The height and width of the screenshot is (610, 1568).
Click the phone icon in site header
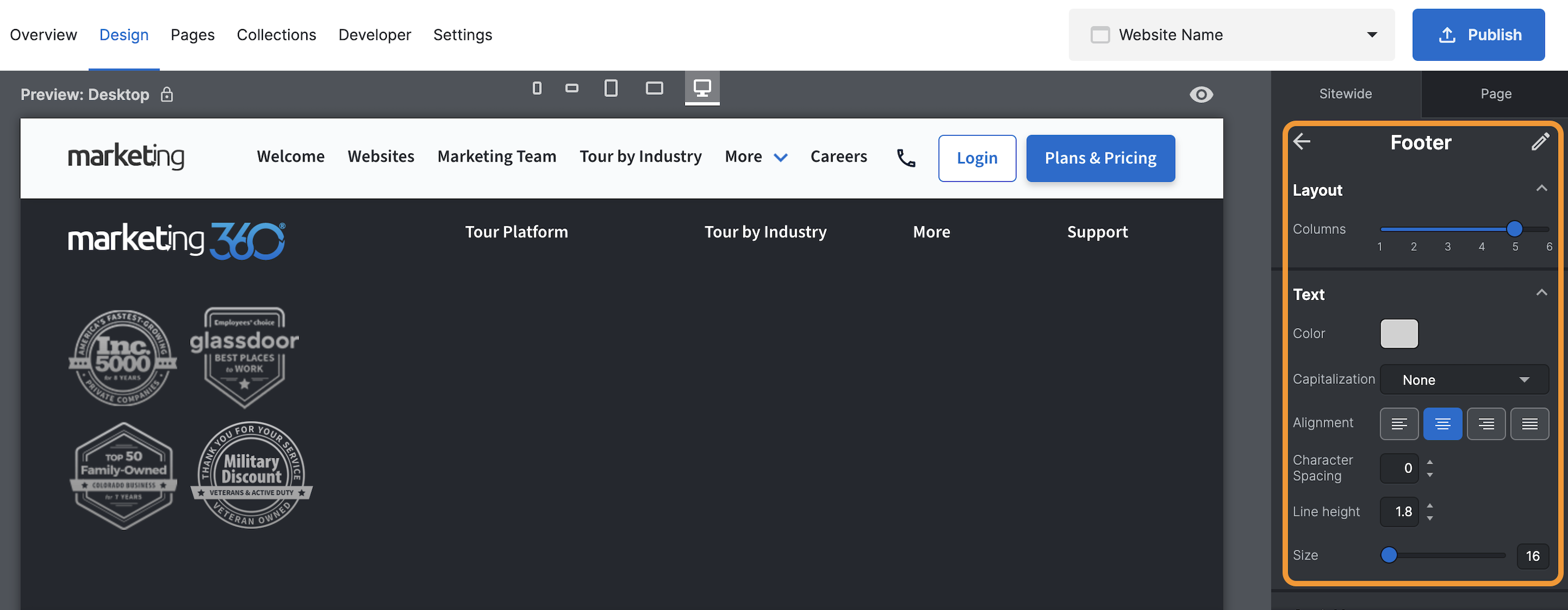click(x=906, y=158)
